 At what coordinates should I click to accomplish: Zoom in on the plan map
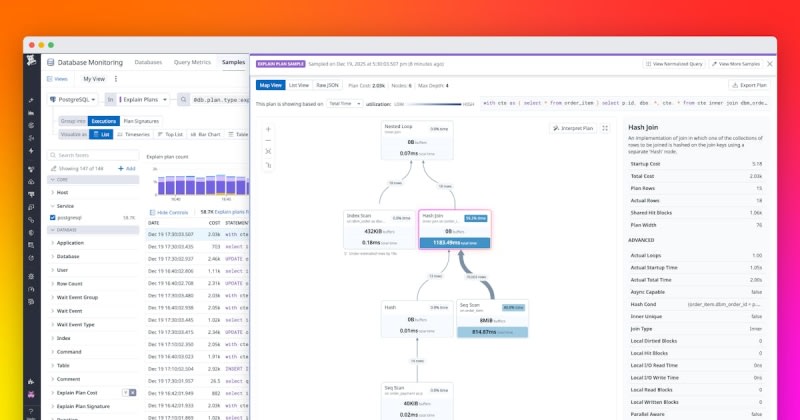pos(268,127)
